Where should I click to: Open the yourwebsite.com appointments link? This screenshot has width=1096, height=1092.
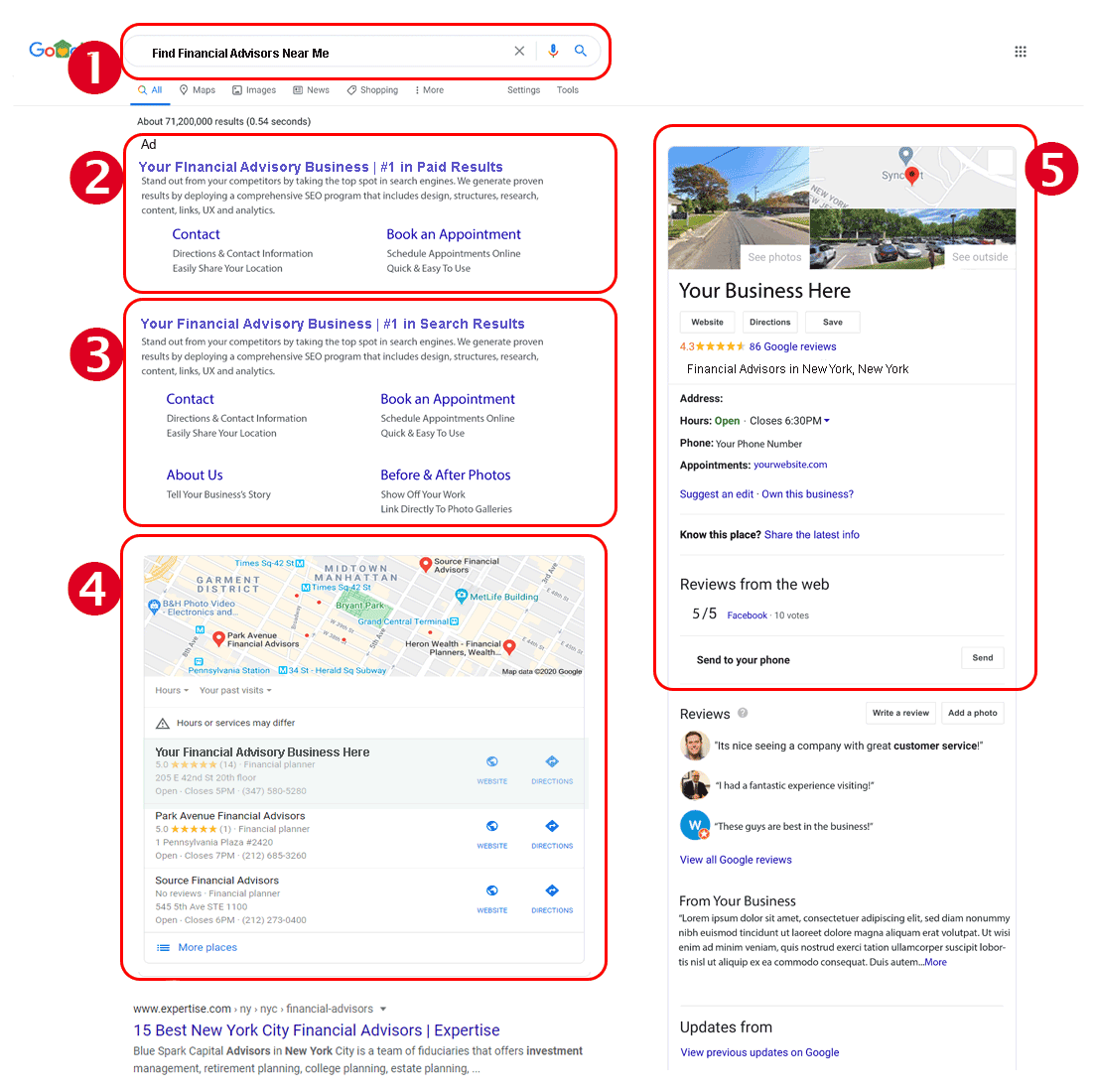[790, 465]
